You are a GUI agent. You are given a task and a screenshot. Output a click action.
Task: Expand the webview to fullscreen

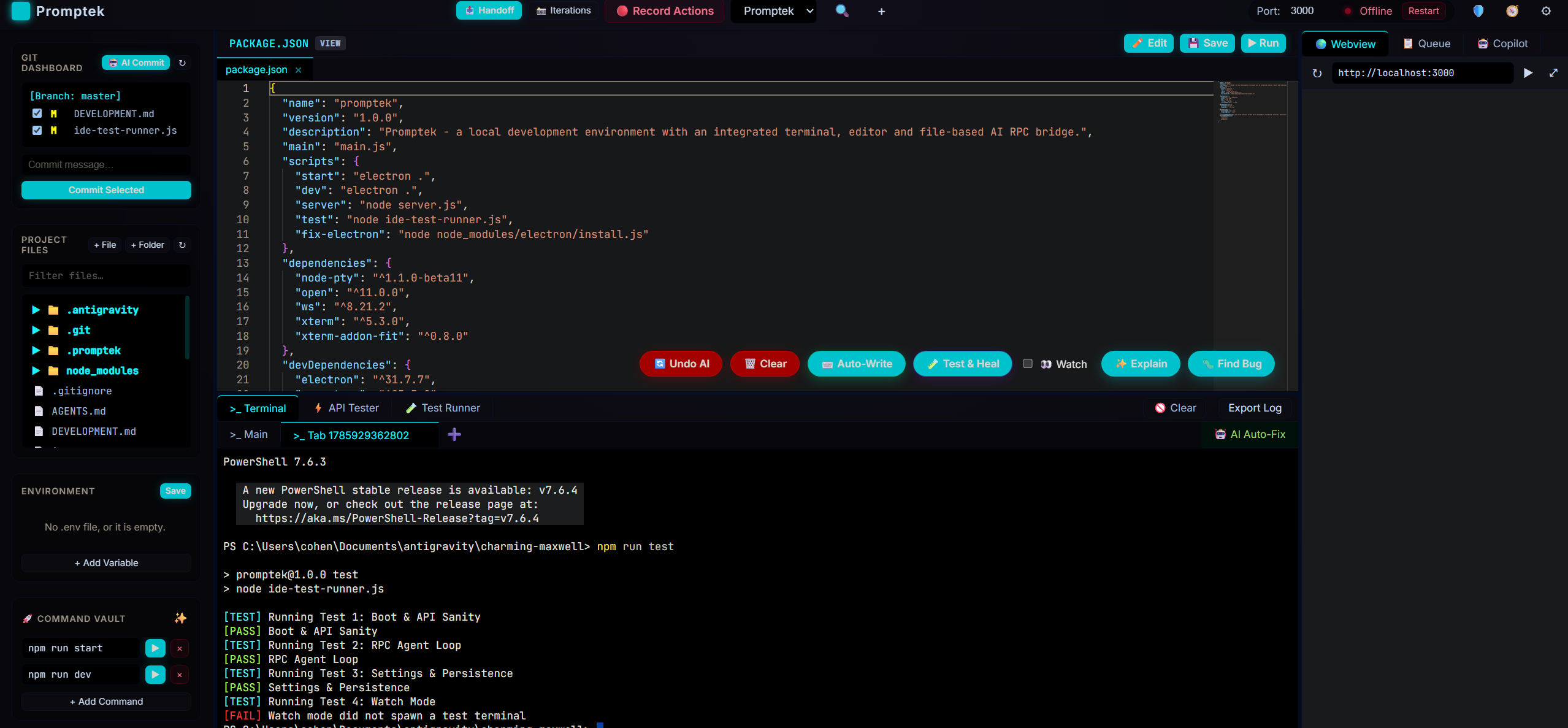point(1553,73)
